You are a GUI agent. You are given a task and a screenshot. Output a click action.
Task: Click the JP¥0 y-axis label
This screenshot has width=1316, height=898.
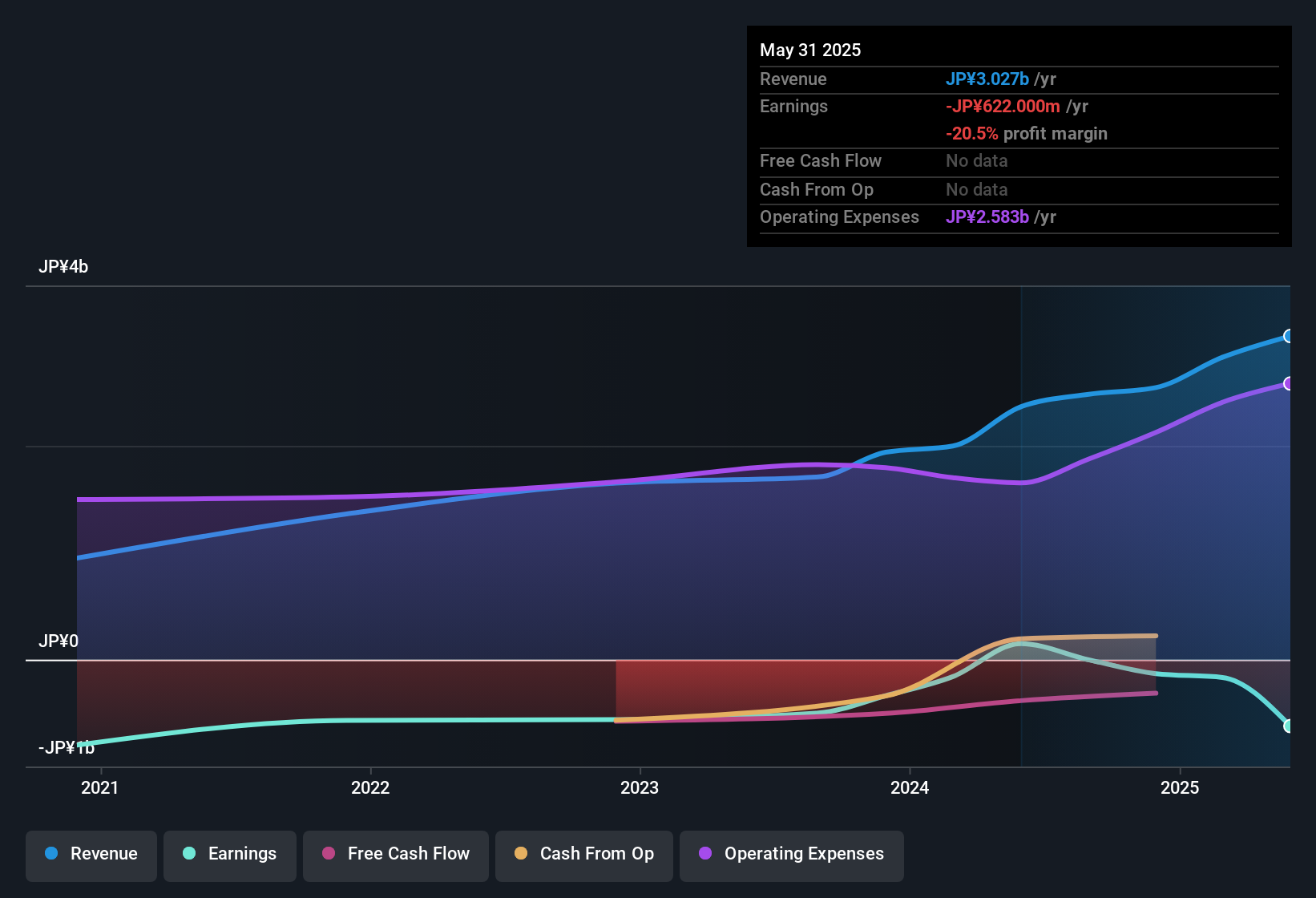click(x=59, y=641)
